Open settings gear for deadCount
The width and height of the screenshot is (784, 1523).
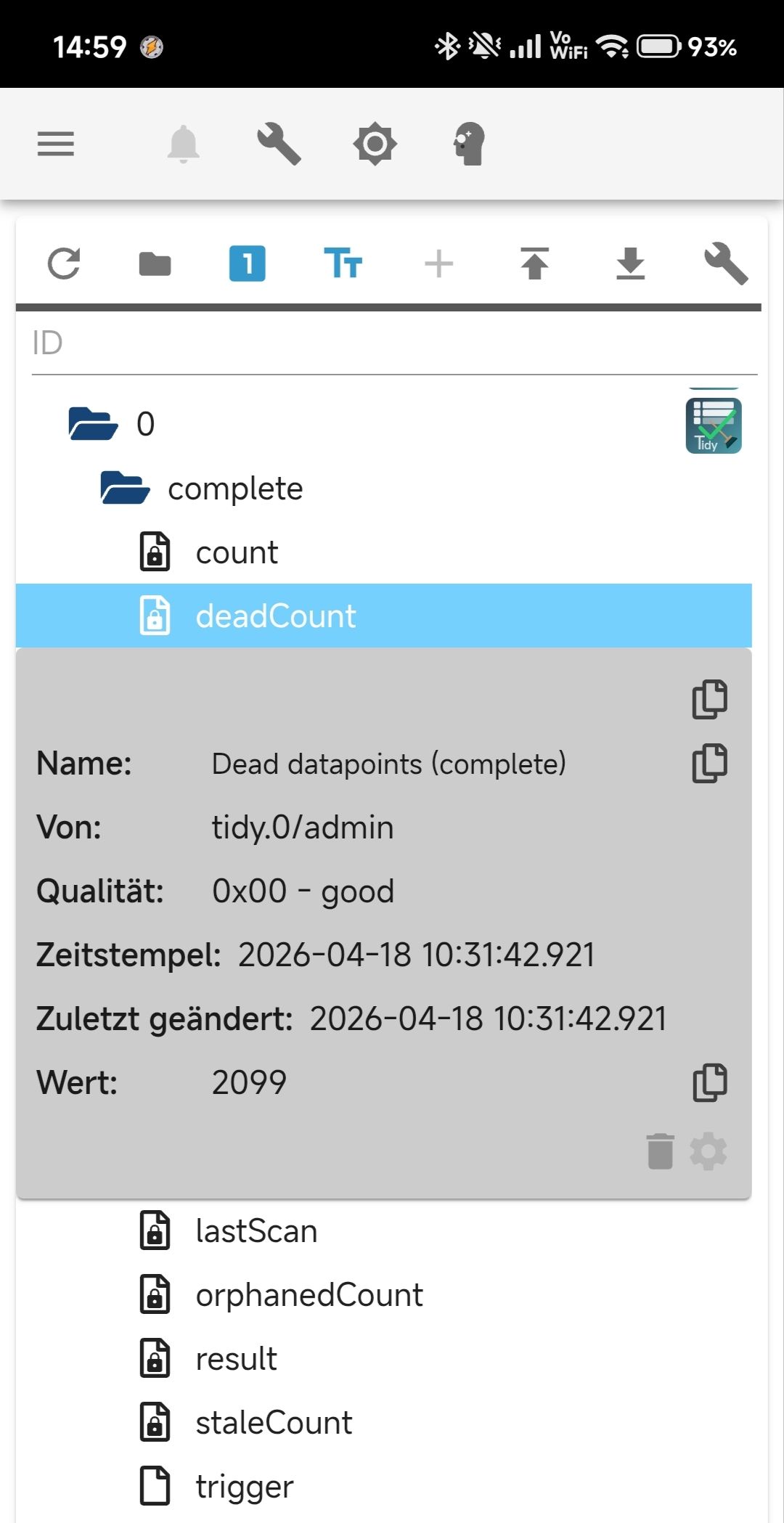pos(709,1152)
